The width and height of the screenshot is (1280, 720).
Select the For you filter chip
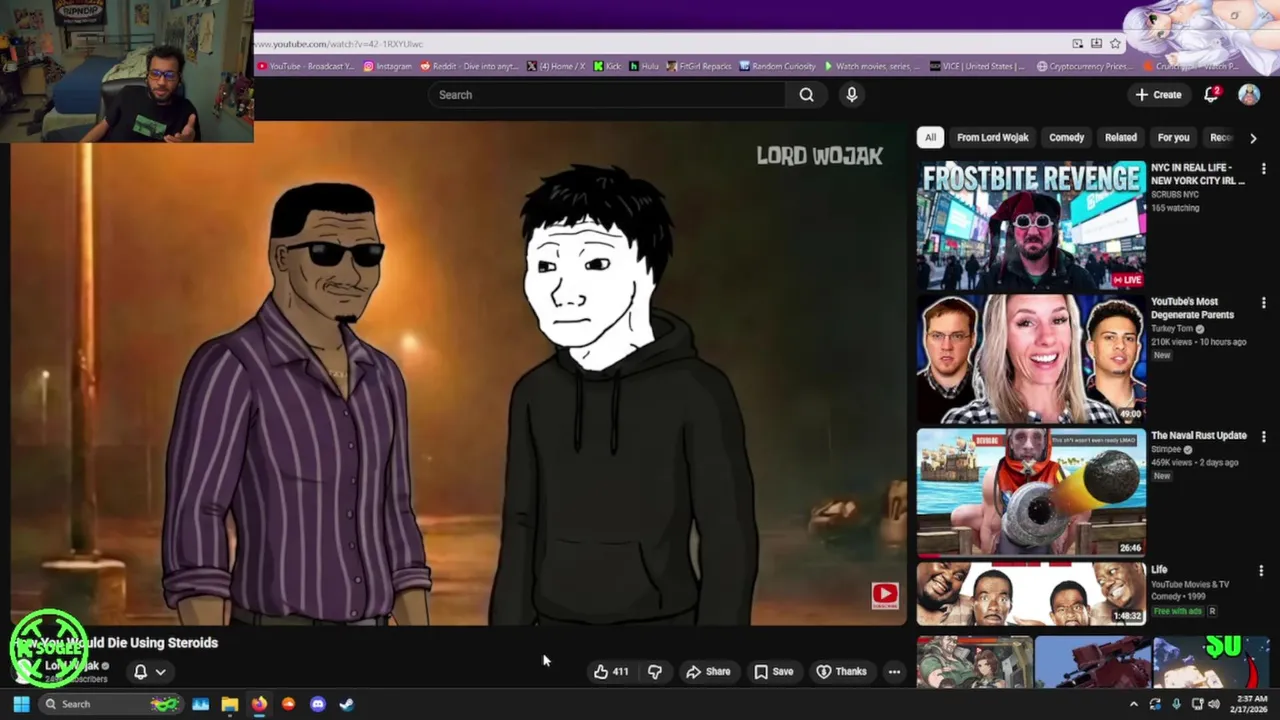pyautogui.click(x=1173, y=137)
